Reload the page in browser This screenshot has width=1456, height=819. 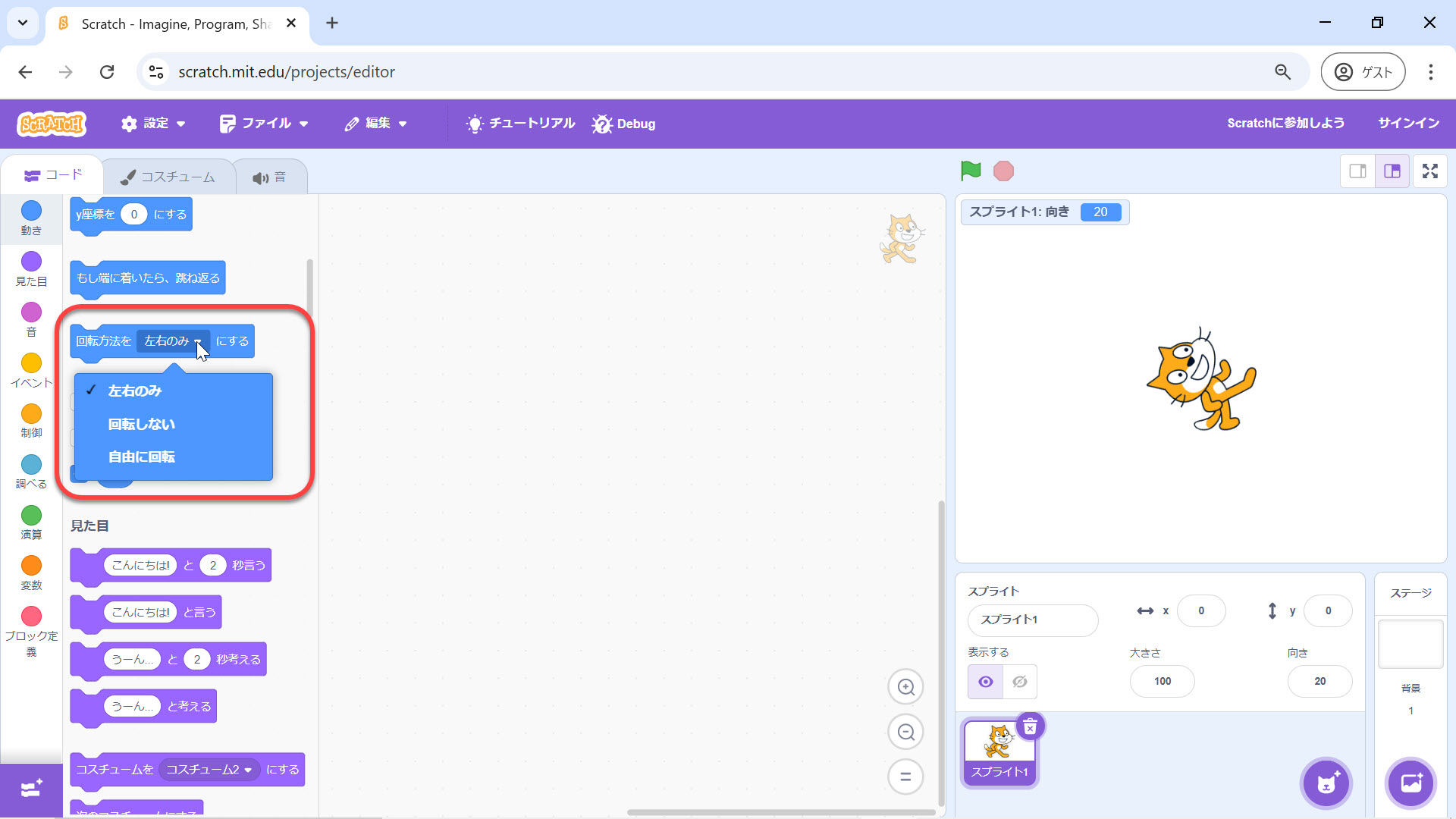pos(107,72)
